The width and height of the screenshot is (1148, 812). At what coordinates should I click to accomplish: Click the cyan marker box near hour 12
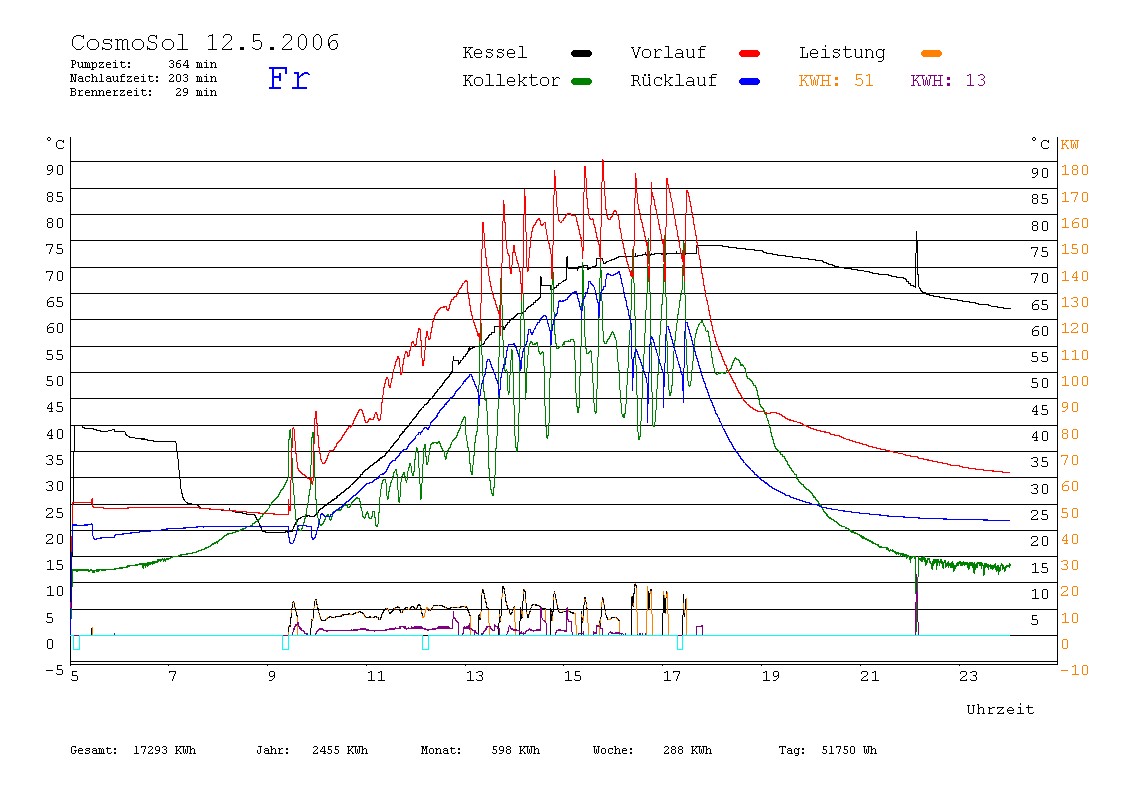[x=425, y=643]
